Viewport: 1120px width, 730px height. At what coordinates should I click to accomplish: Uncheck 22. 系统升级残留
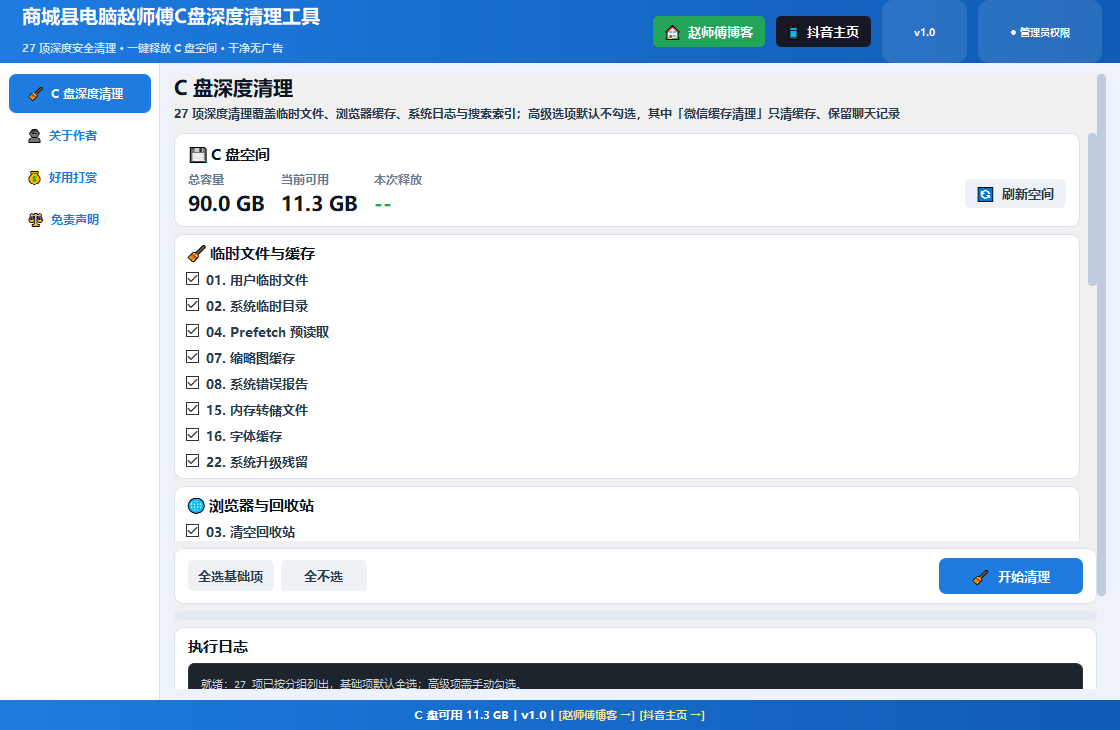(192, 461)
